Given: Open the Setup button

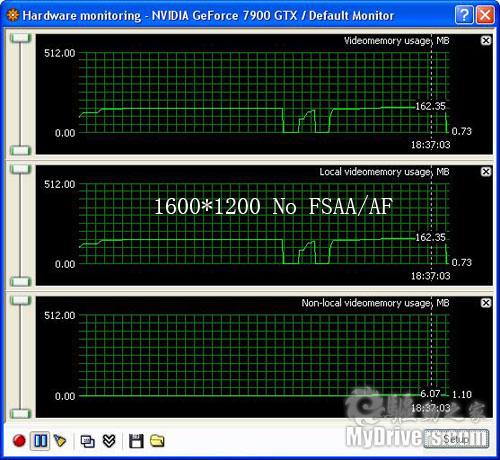Looking at the screenshot, I should point(456,439).
